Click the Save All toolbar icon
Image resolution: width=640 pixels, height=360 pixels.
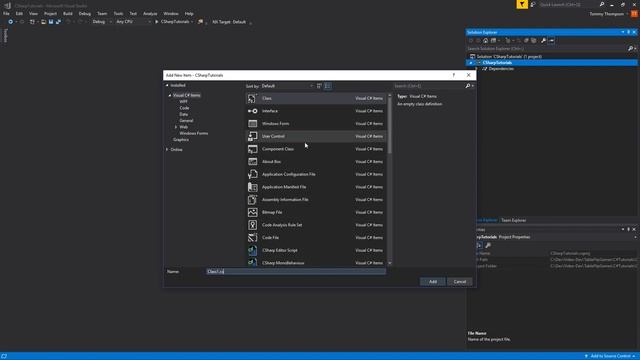[58, 22]
